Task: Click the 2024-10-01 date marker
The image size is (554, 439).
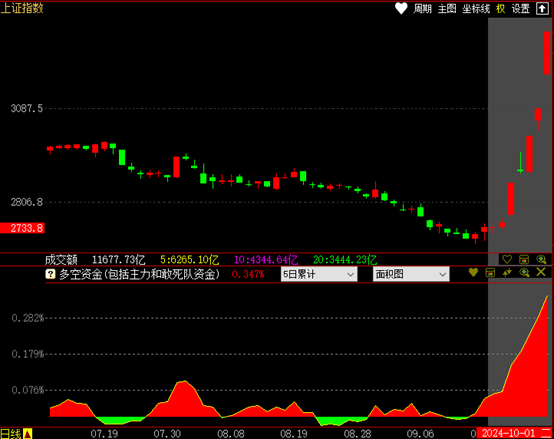Action: (x=508, y=433)
